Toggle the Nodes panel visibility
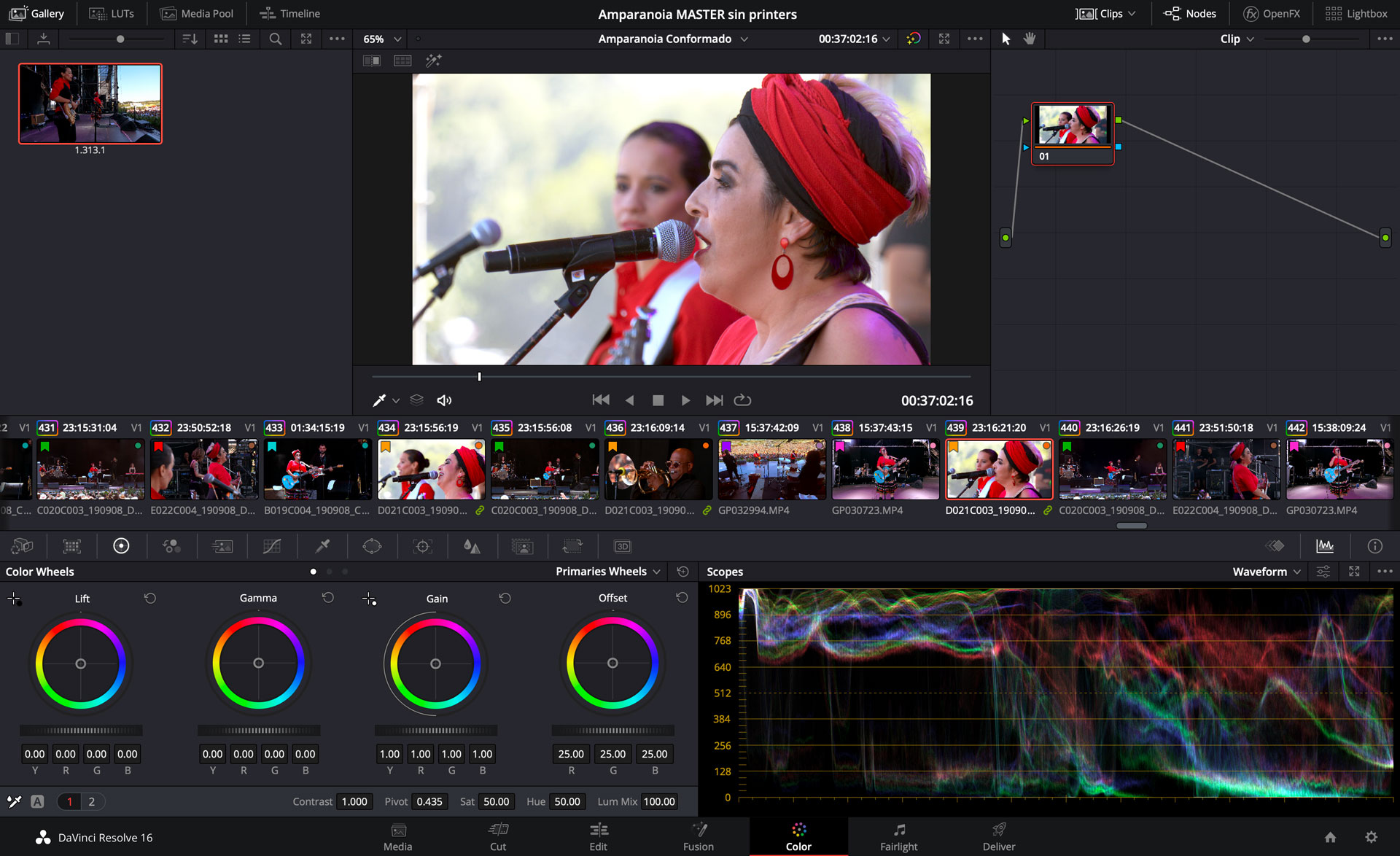This screenshot has height=856, width=1400. 1190,13
